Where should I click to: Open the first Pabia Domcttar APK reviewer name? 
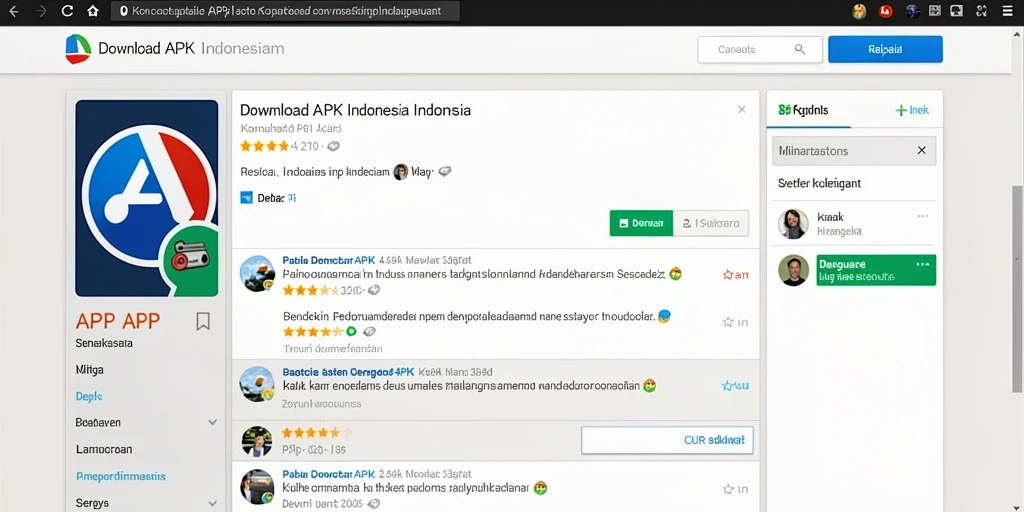point(328,260)
